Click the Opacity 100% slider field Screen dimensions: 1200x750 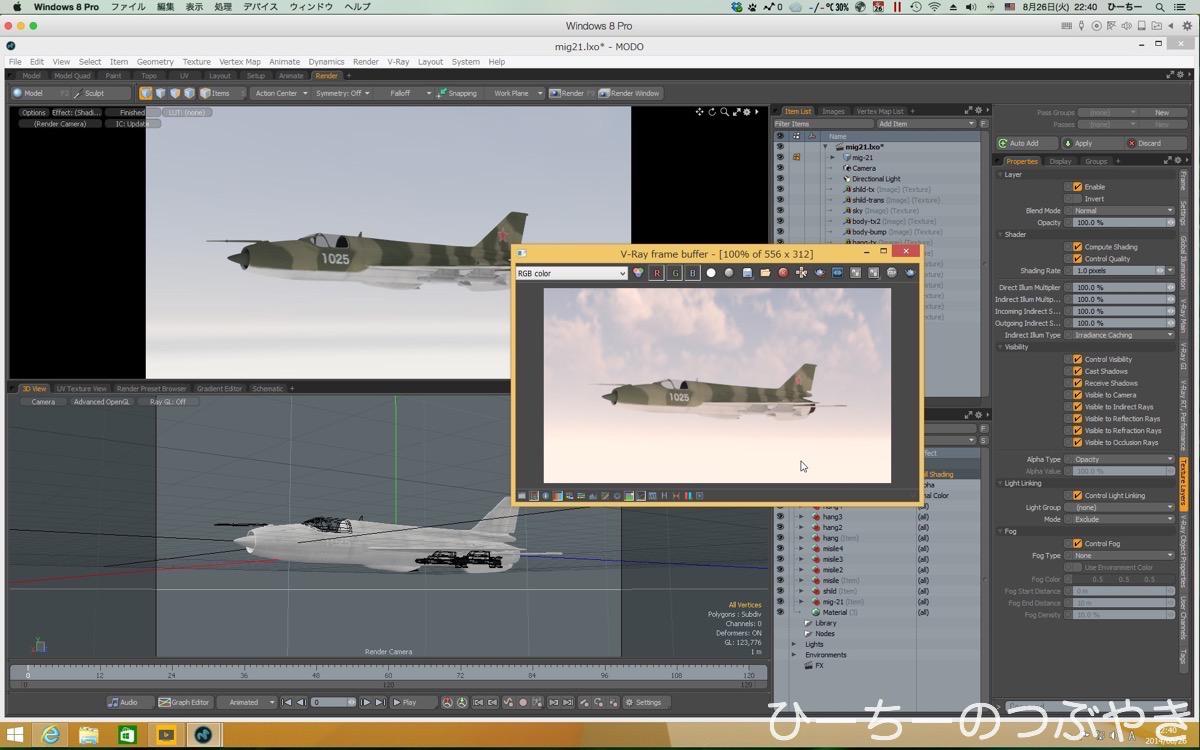[x=1118, y=222]
